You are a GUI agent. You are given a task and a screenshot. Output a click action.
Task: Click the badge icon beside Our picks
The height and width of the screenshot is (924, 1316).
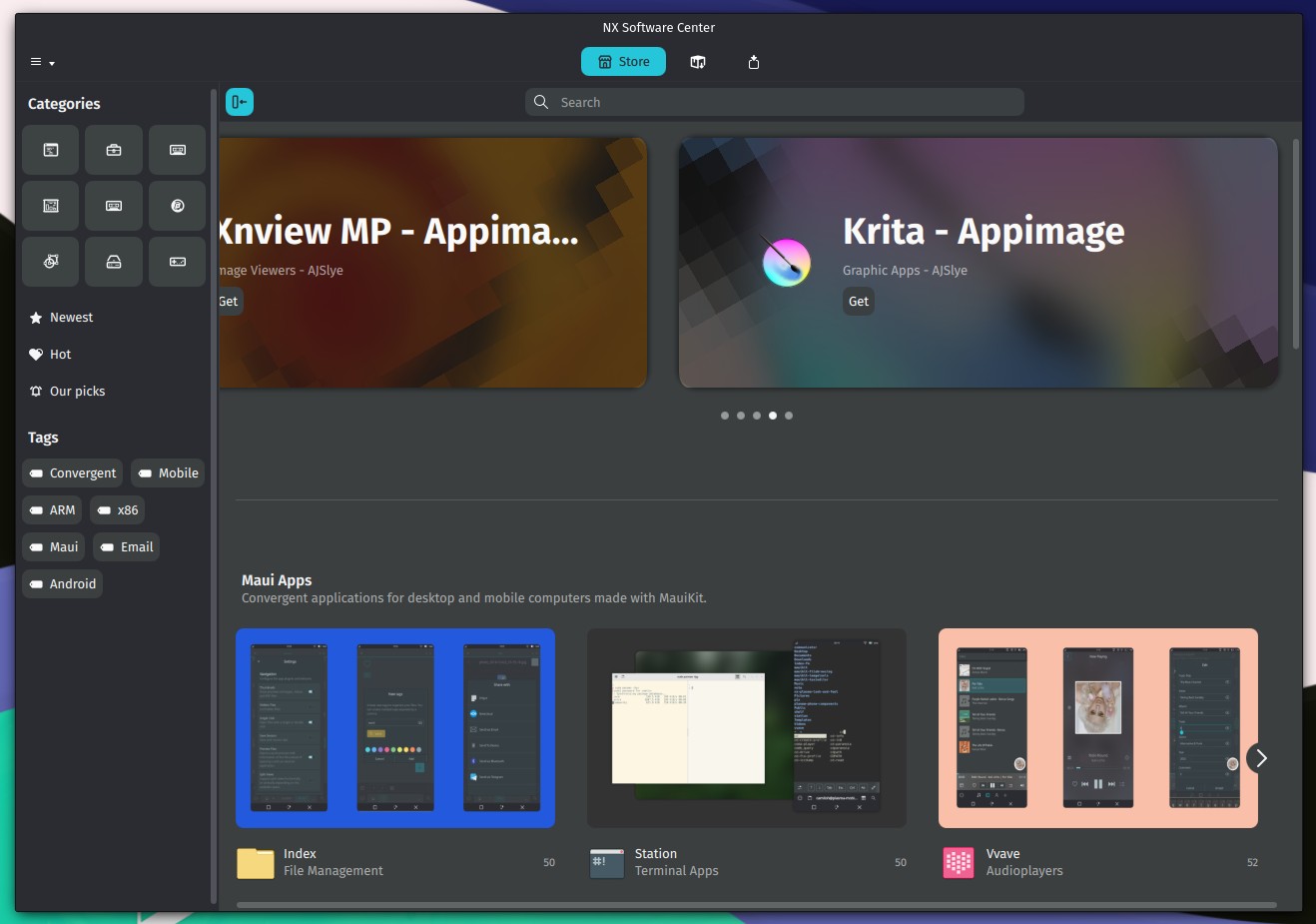[x=36, y=392]
